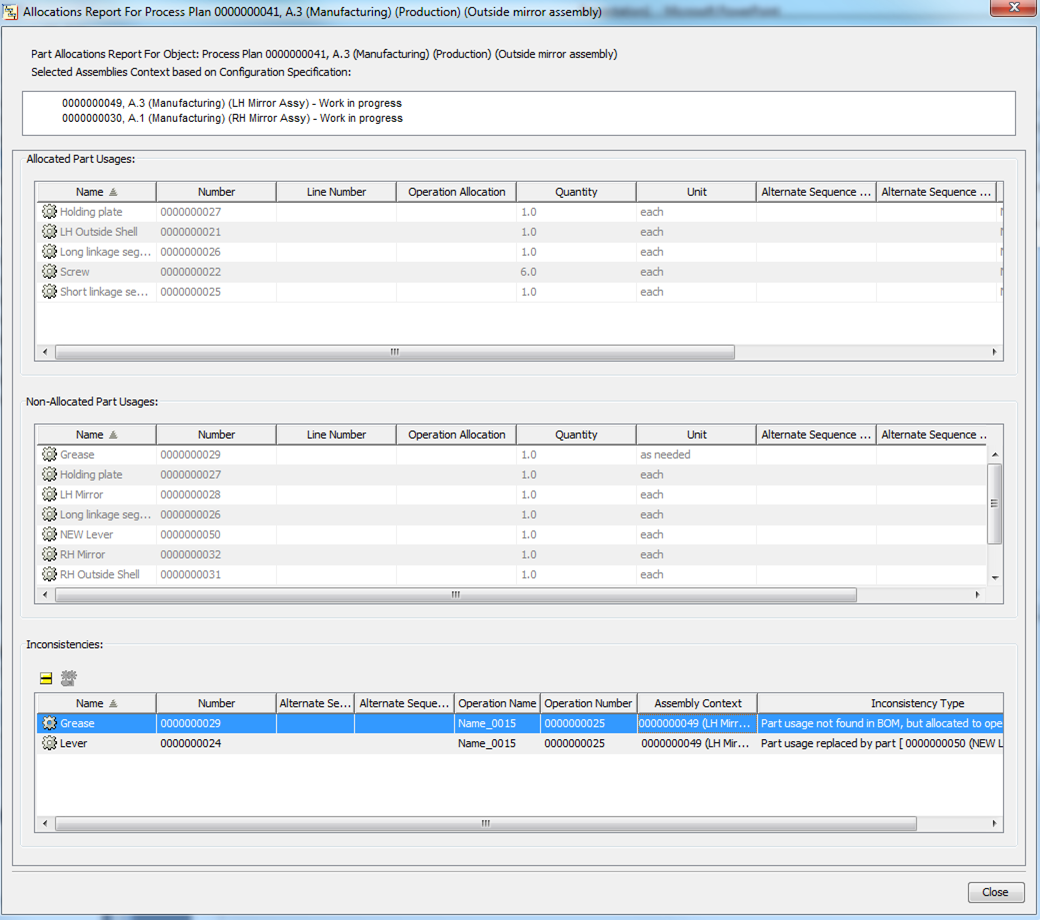Image resolution: width=1040 pixels, height=920 pixels.
Task: Select the Holding plate part icon in Allocated Part Usages
Action: 48,211
